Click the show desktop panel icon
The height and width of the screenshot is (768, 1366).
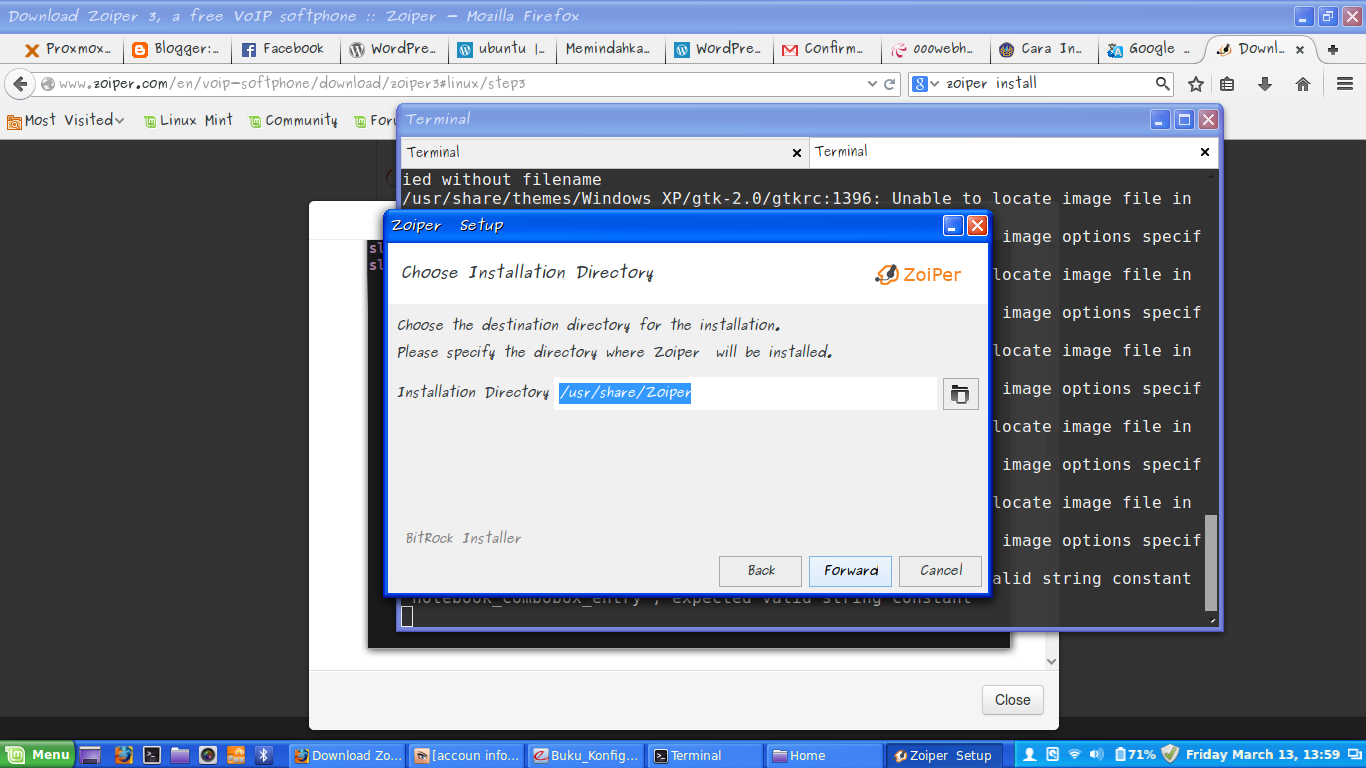tap(90, 755)
